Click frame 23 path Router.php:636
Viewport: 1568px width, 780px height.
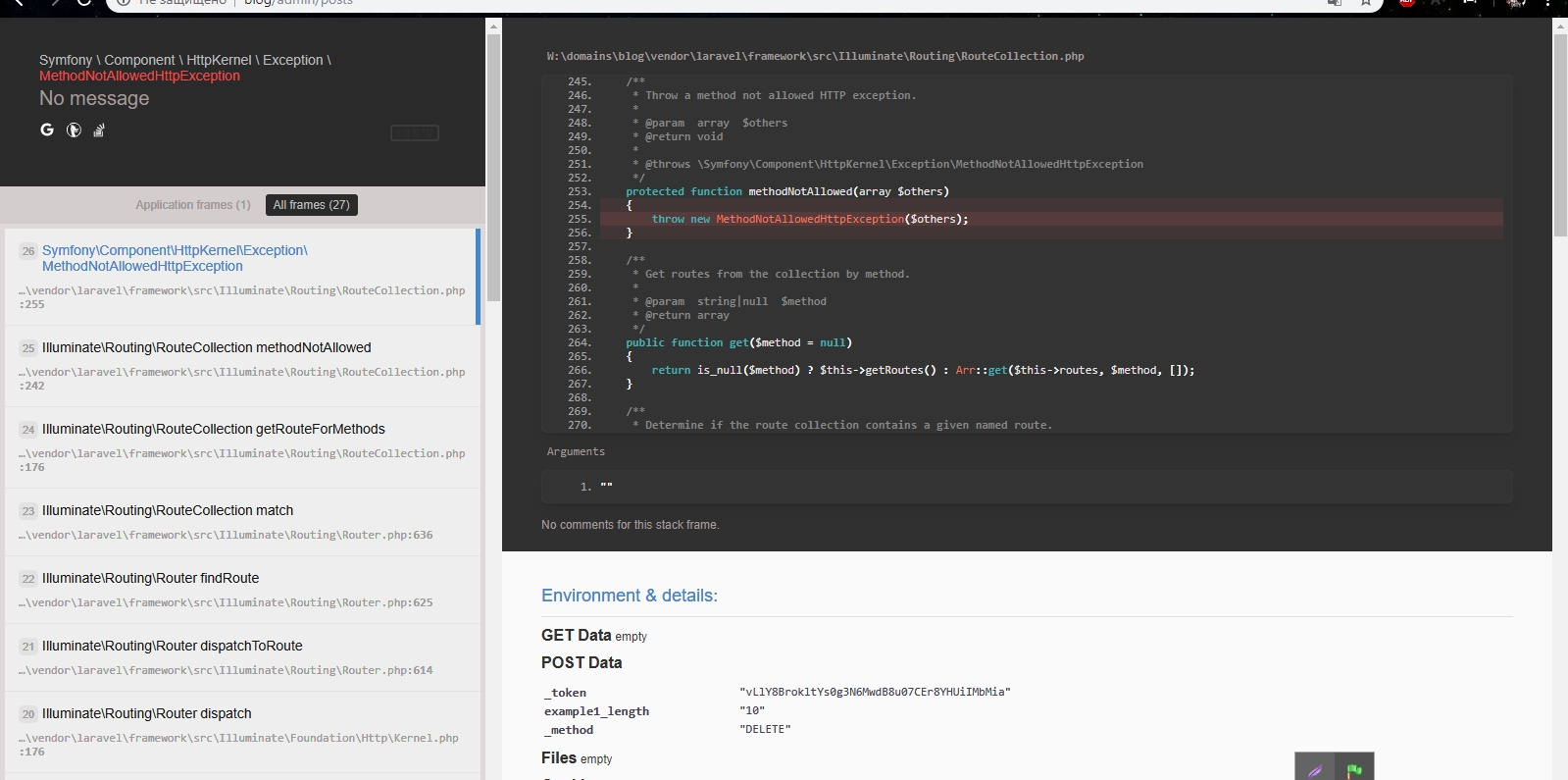[x=226, y=535]
